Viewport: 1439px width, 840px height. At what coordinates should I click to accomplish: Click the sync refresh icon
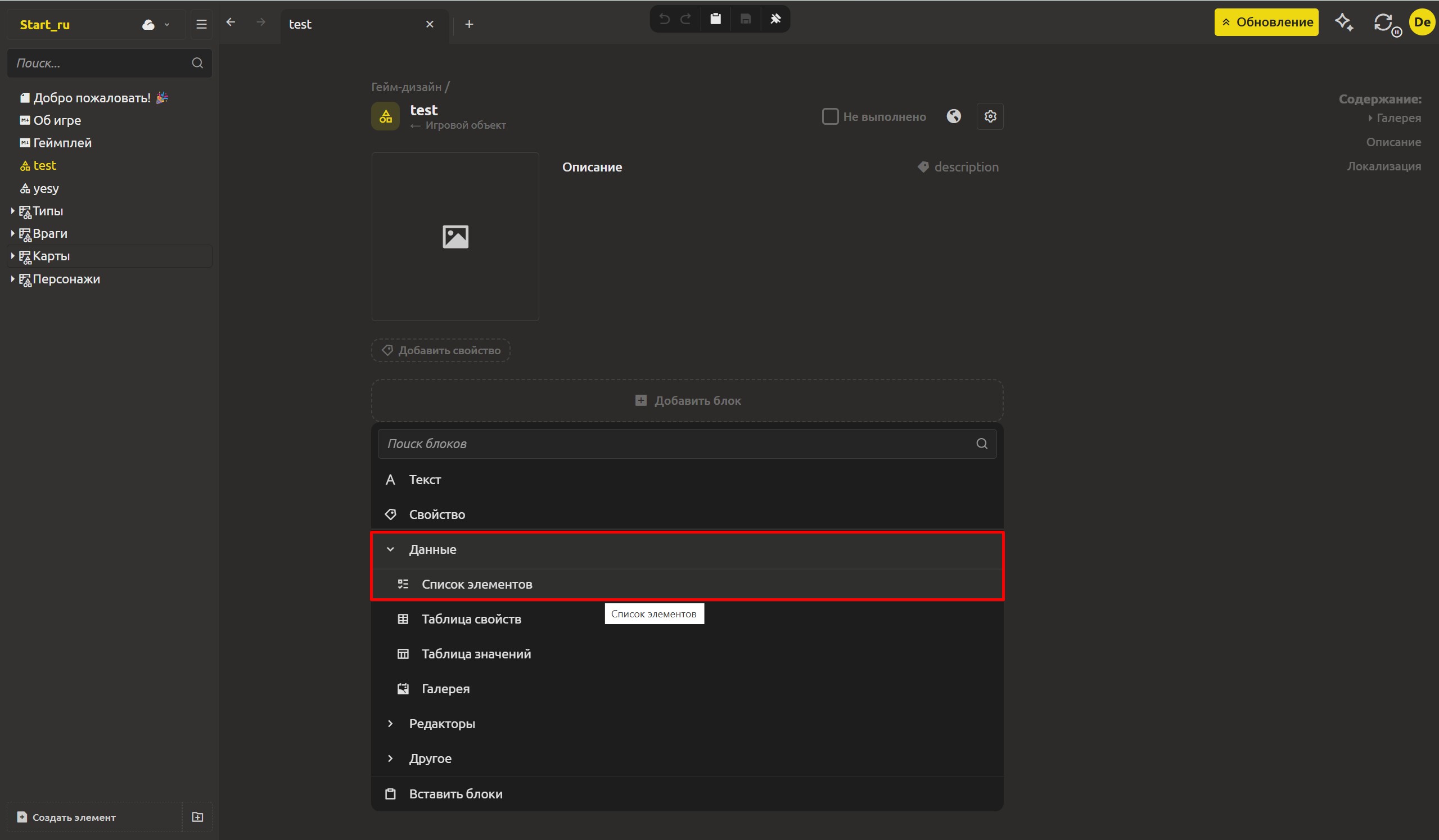(x=1384, y=22)
